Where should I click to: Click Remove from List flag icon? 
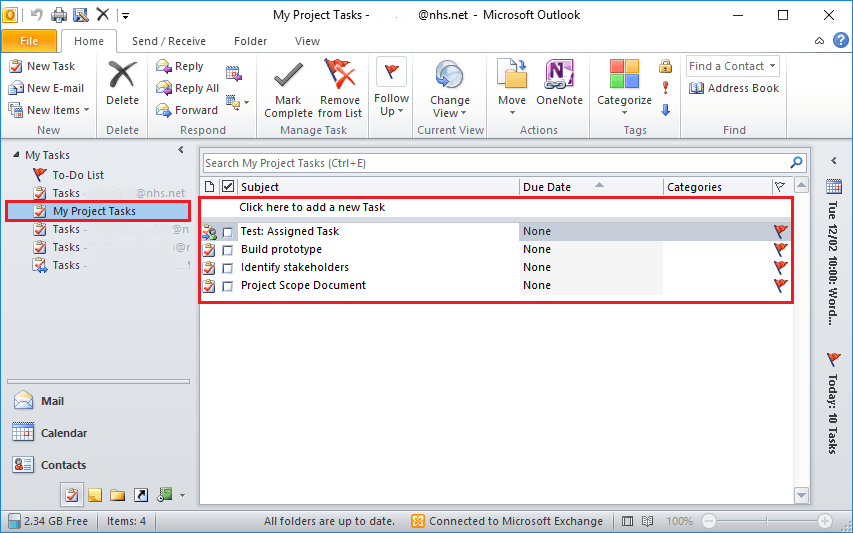coord(340,75)
